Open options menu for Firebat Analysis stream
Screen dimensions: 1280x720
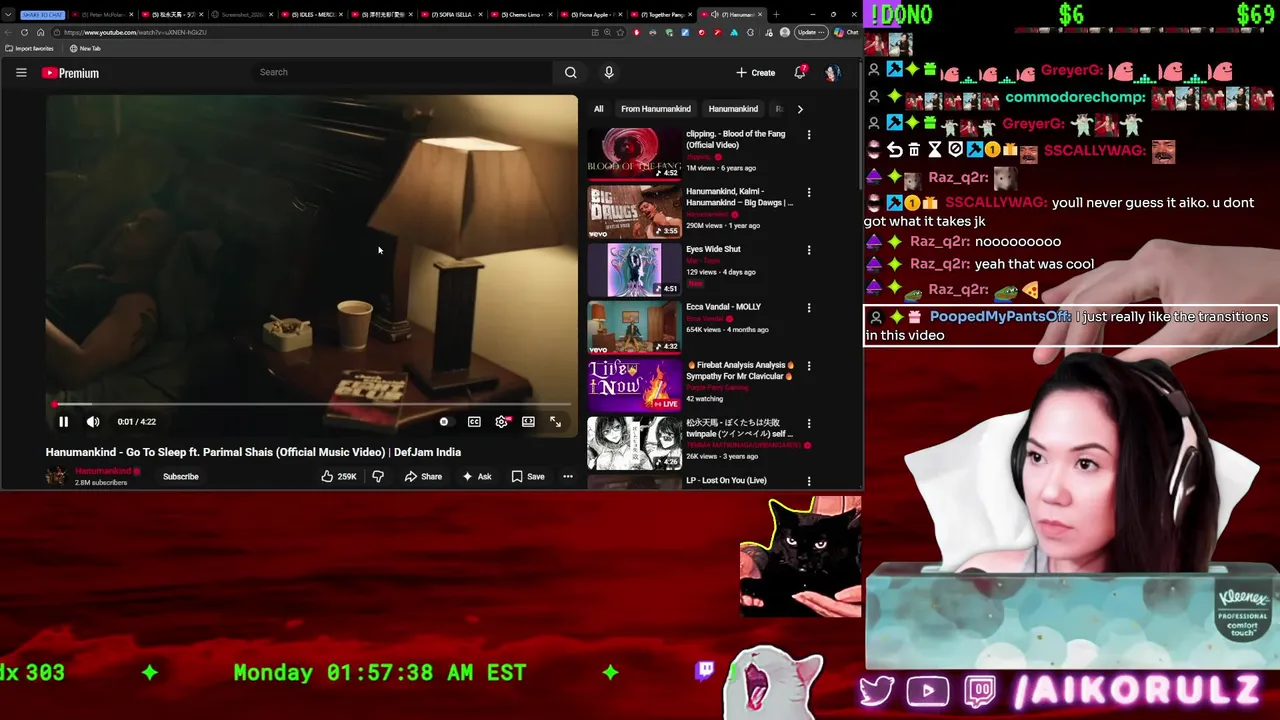click(809, 366)
